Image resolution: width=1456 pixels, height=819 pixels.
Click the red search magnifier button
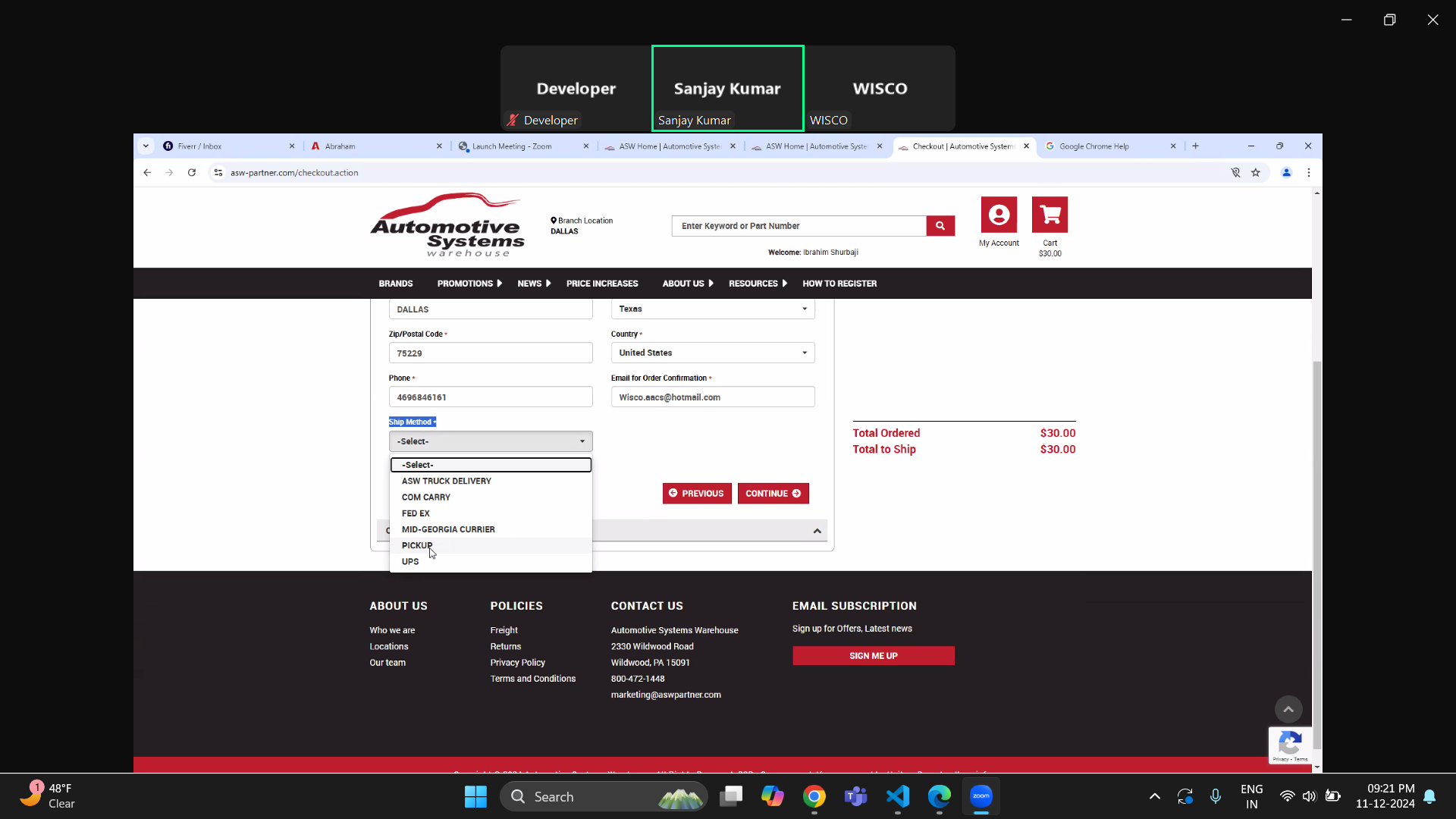pyautogui.click(x=940, y=226)
